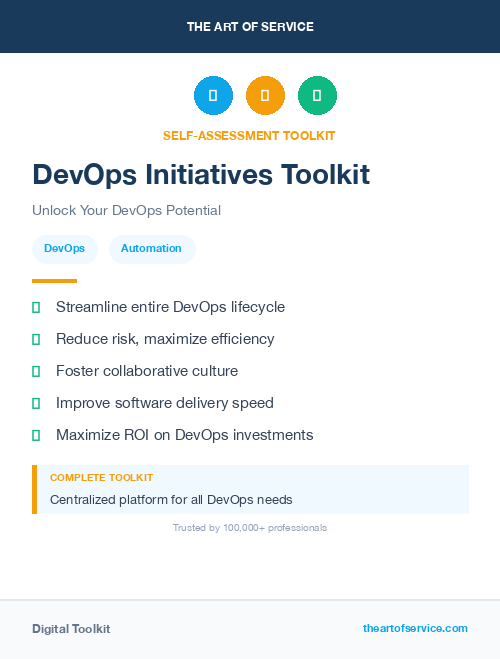Click text Improve software delivery speed
Image resolution: width=500 pixels, height=659 pixels.
pos(165,403)
